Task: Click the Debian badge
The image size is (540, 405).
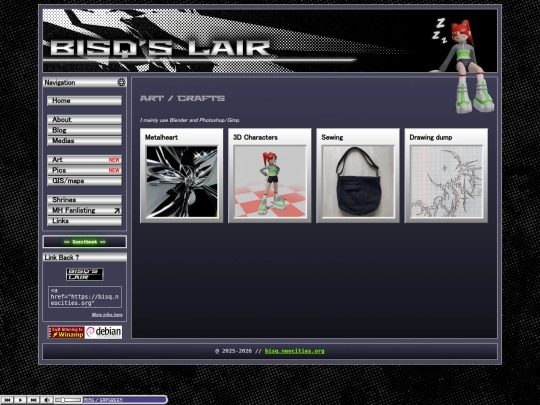Action: pos(104,332)
